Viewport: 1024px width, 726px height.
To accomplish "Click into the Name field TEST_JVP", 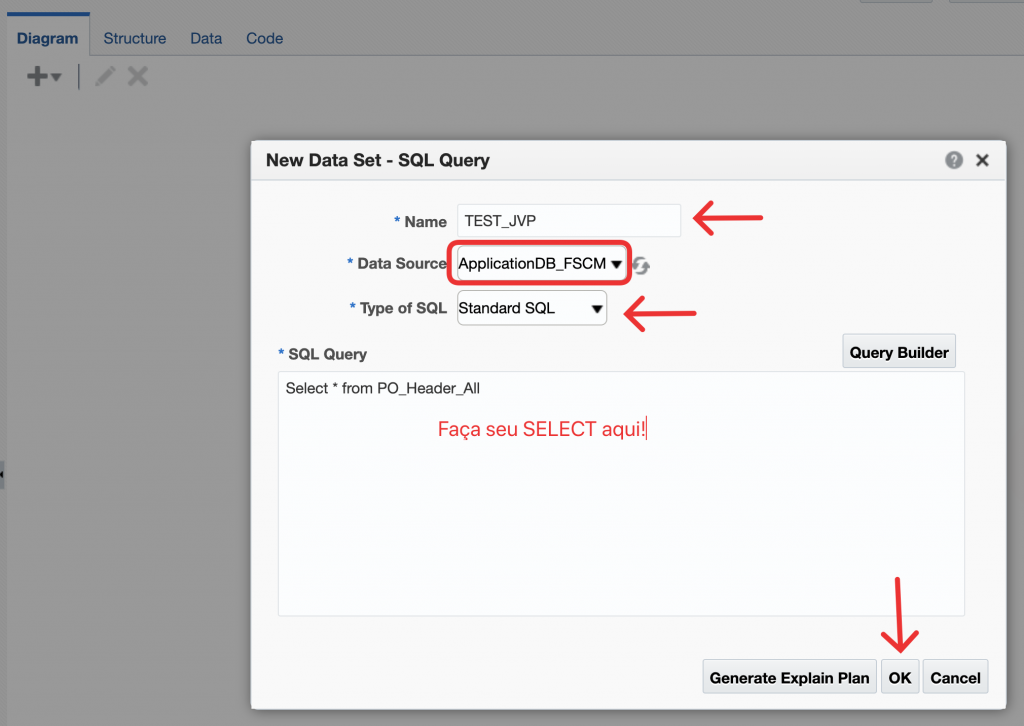I will [x=568, y=221].
